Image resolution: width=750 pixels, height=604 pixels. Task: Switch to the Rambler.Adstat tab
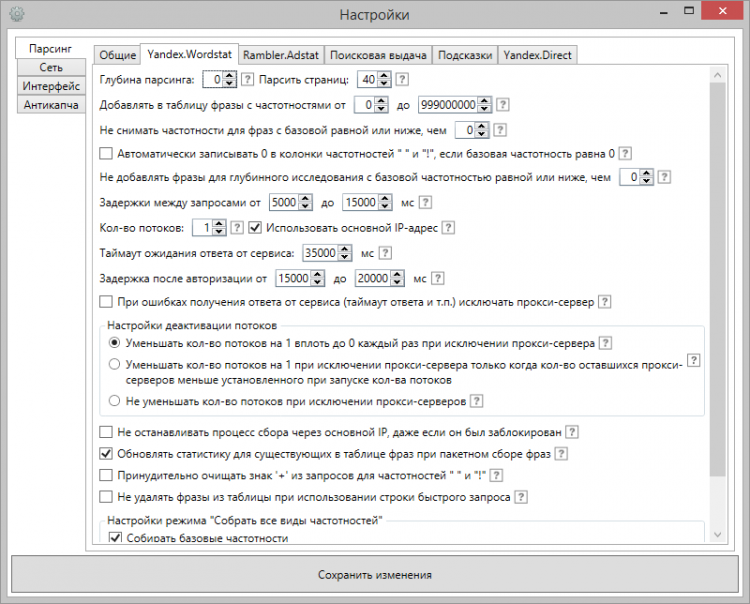[x=281, y=55]
